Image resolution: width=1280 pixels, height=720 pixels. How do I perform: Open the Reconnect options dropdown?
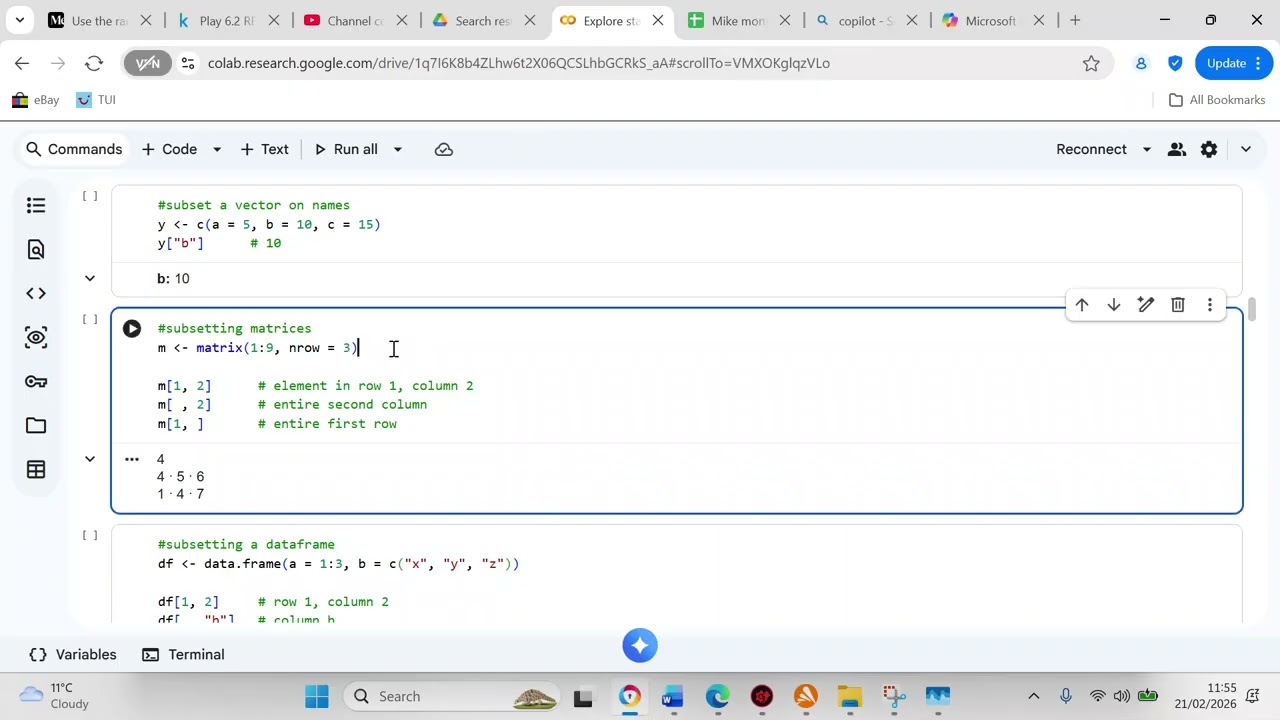(x=1146, y=149)
